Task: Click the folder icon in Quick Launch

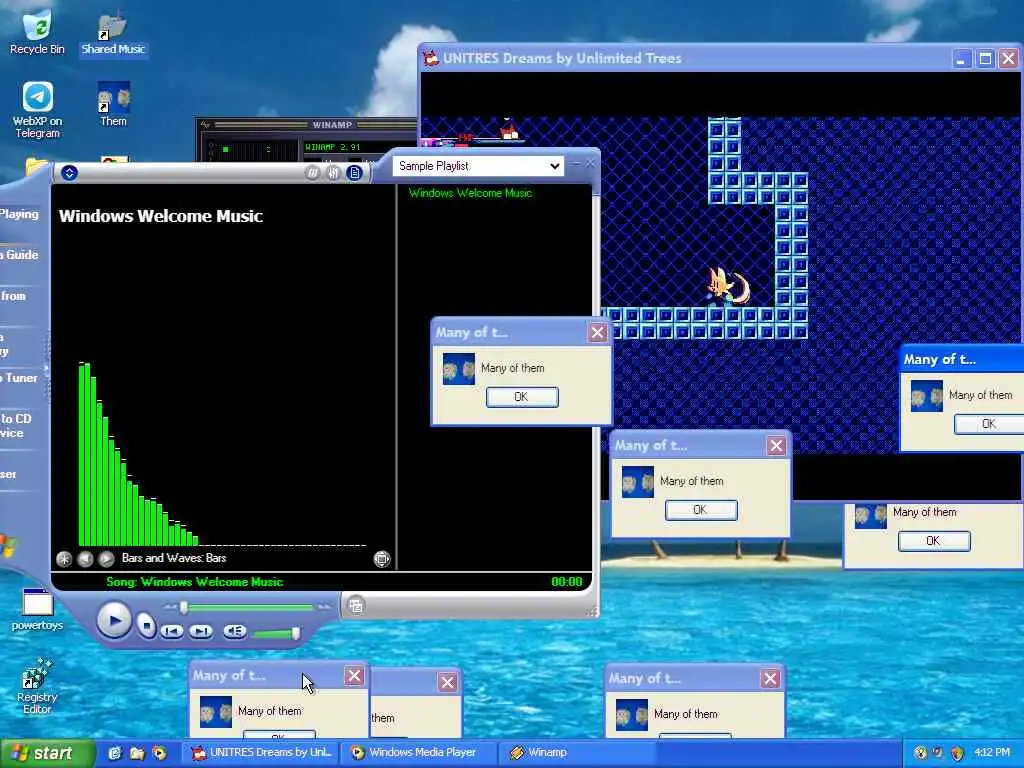Action: (136, 753)
